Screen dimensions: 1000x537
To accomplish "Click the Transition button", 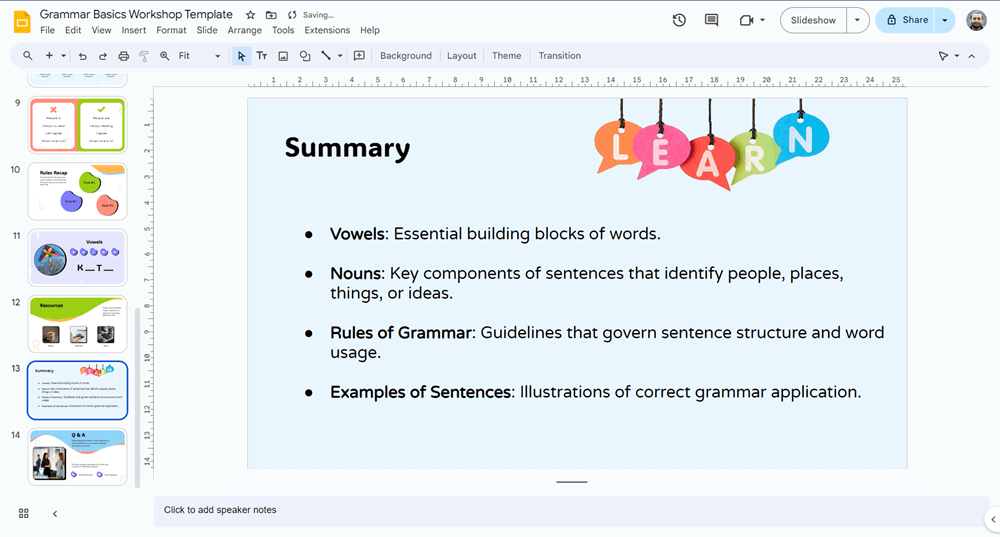I will [559, 56].
